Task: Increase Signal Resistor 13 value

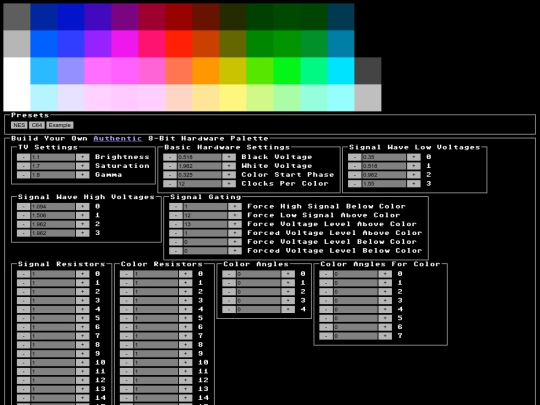Action: (83, 389)
